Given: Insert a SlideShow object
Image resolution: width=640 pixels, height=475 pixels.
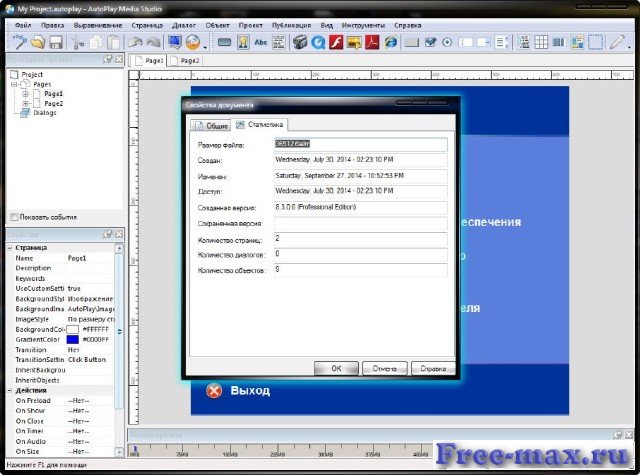Looking at the screenshot, I should click(354, 42).
